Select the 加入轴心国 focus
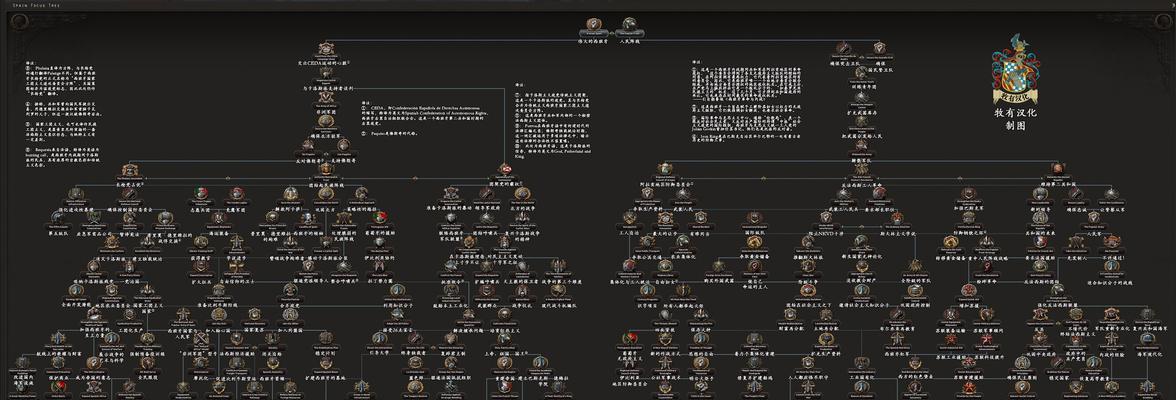This screenshot has width=1176, height=400. click(x=218, y=315)
